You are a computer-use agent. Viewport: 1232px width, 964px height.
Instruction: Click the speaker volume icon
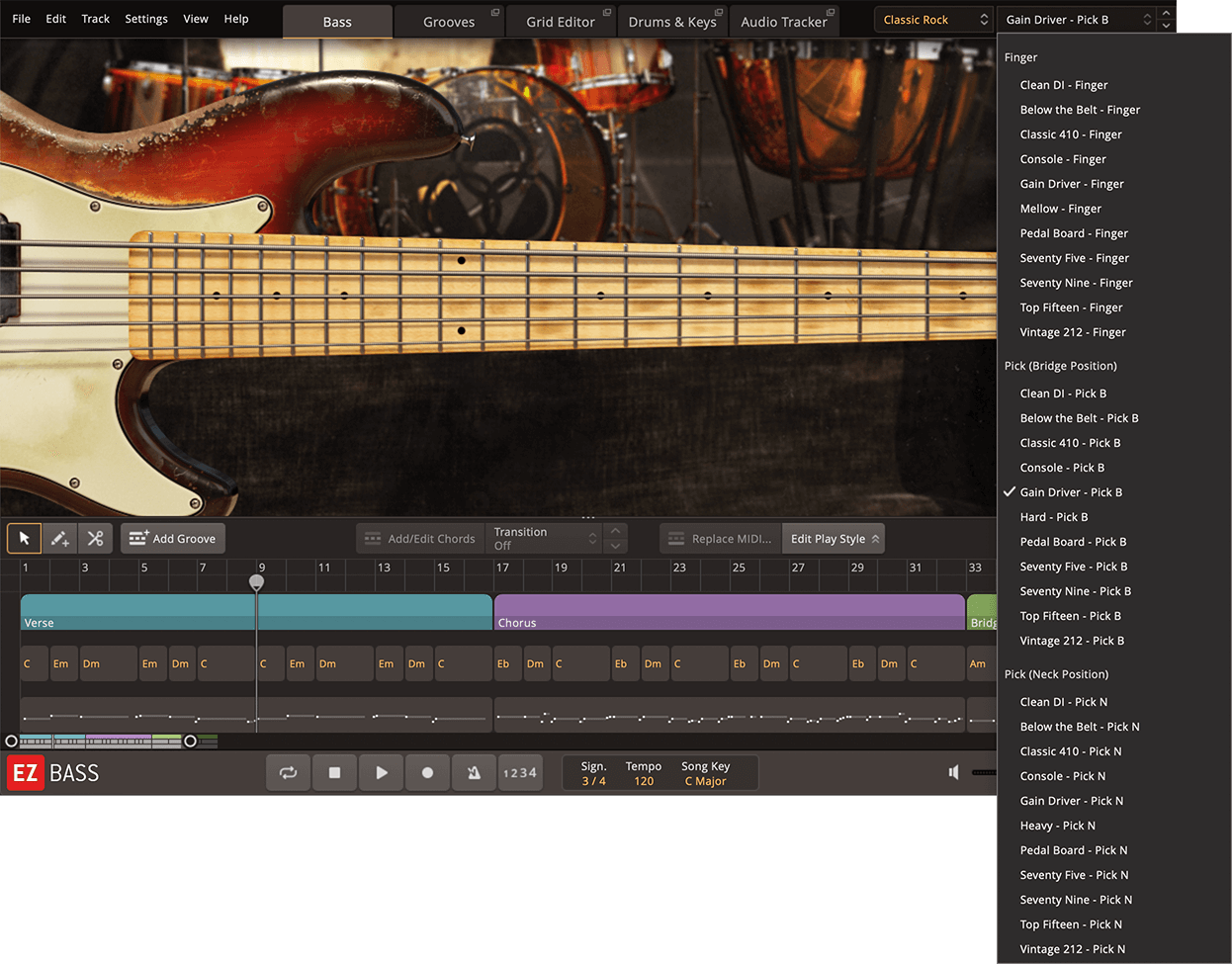click(952, 772)
